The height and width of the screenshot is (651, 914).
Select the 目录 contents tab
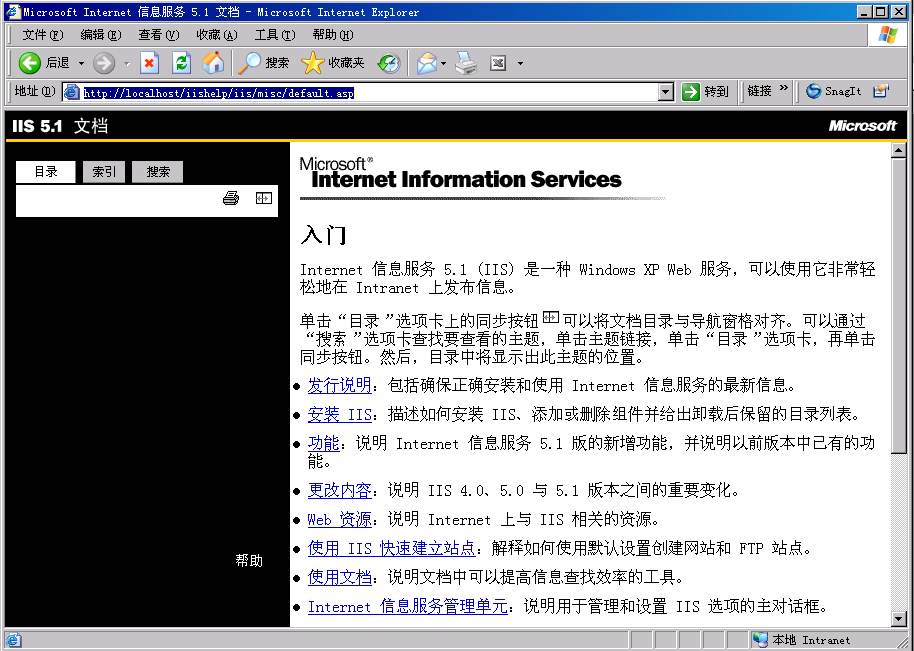pyautogui.click(x=45, y=172)
